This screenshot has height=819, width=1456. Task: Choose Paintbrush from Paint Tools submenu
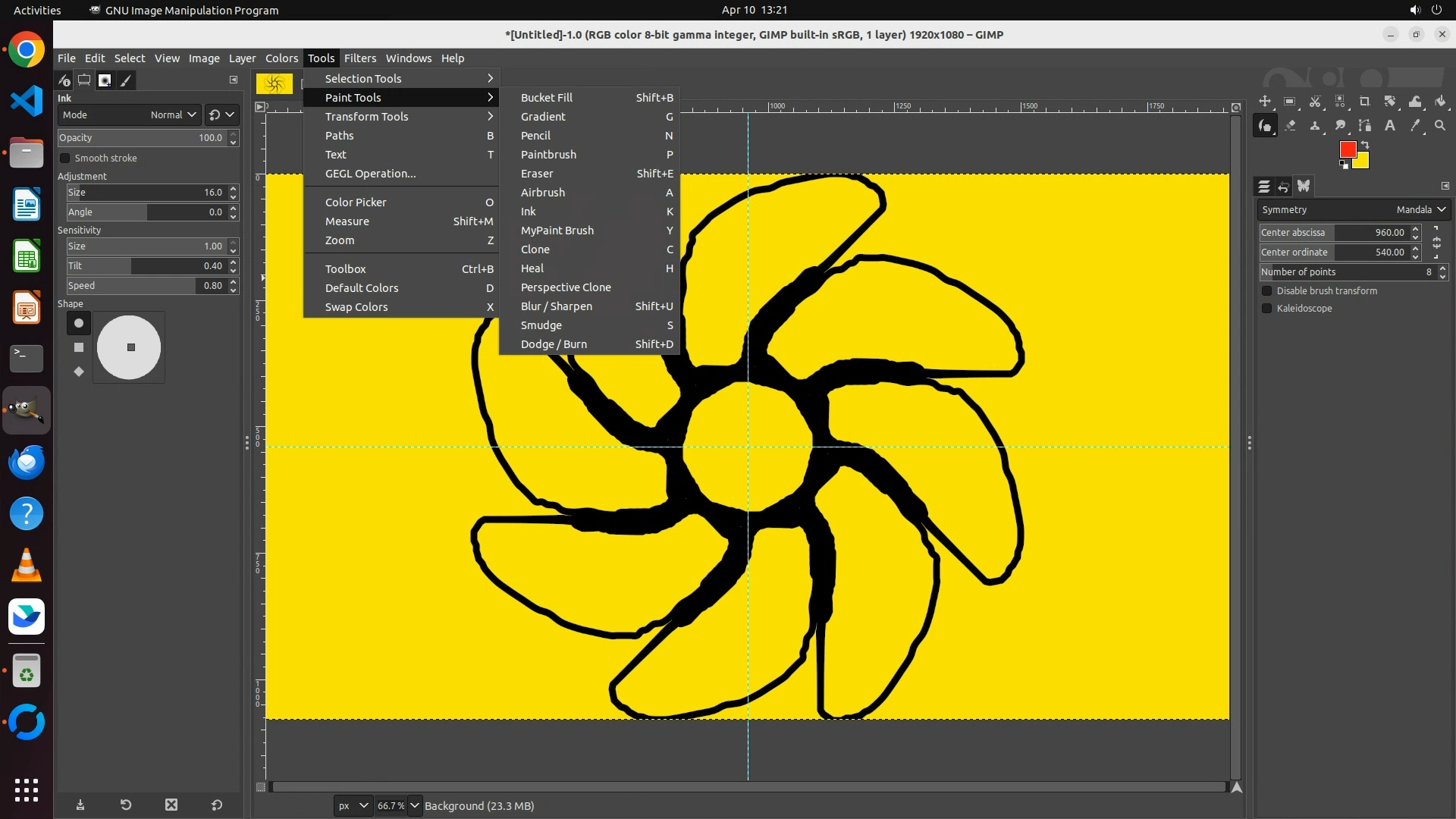548,155
